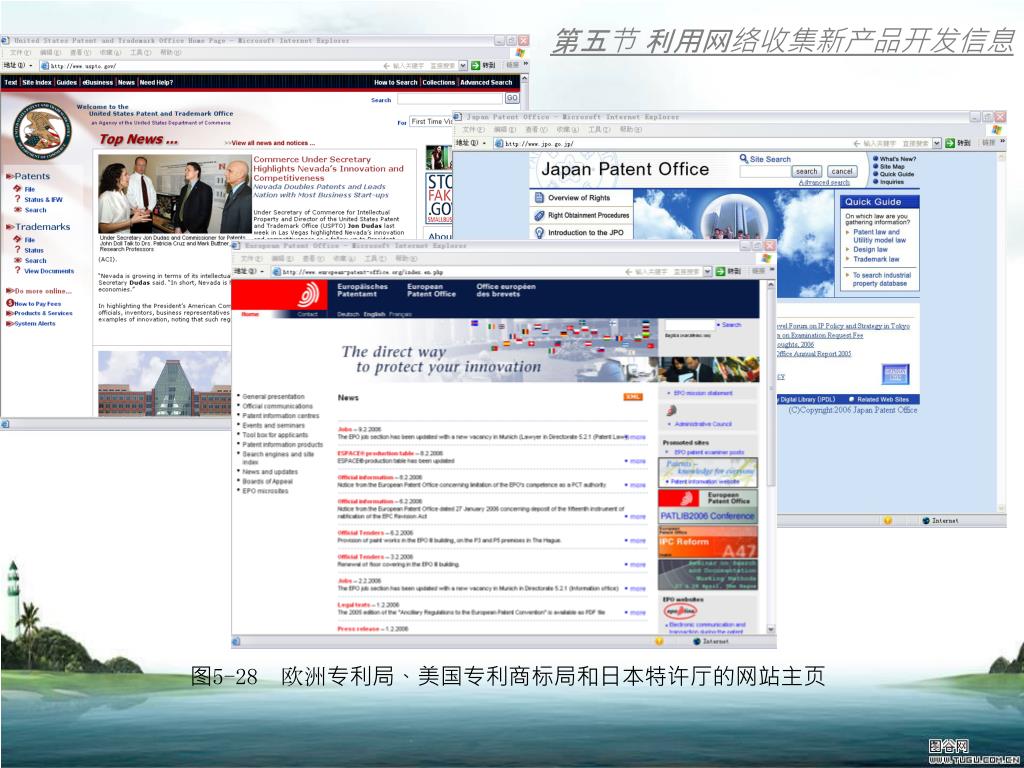Click the IPC Reform banner on EPO page
The height and width of the screenshot is (768, 1024).
point(707,541)
